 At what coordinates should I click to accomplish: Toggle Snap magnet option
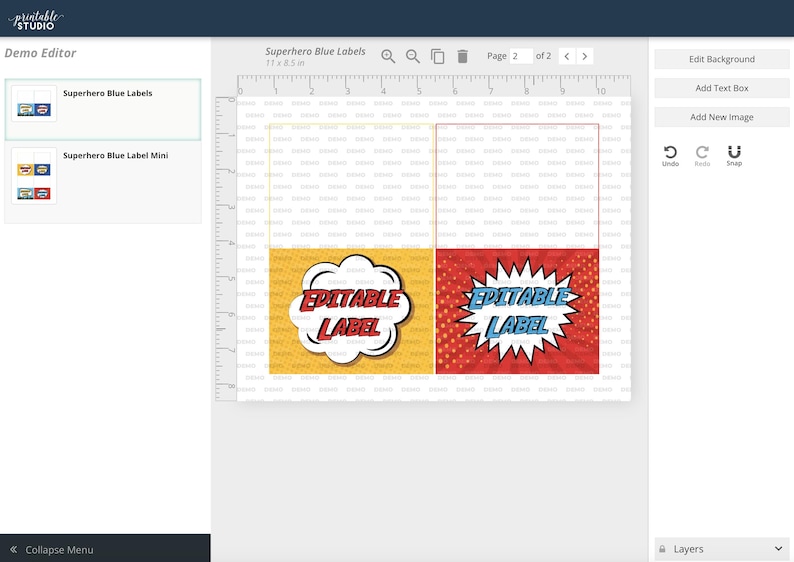coord(734,156)
